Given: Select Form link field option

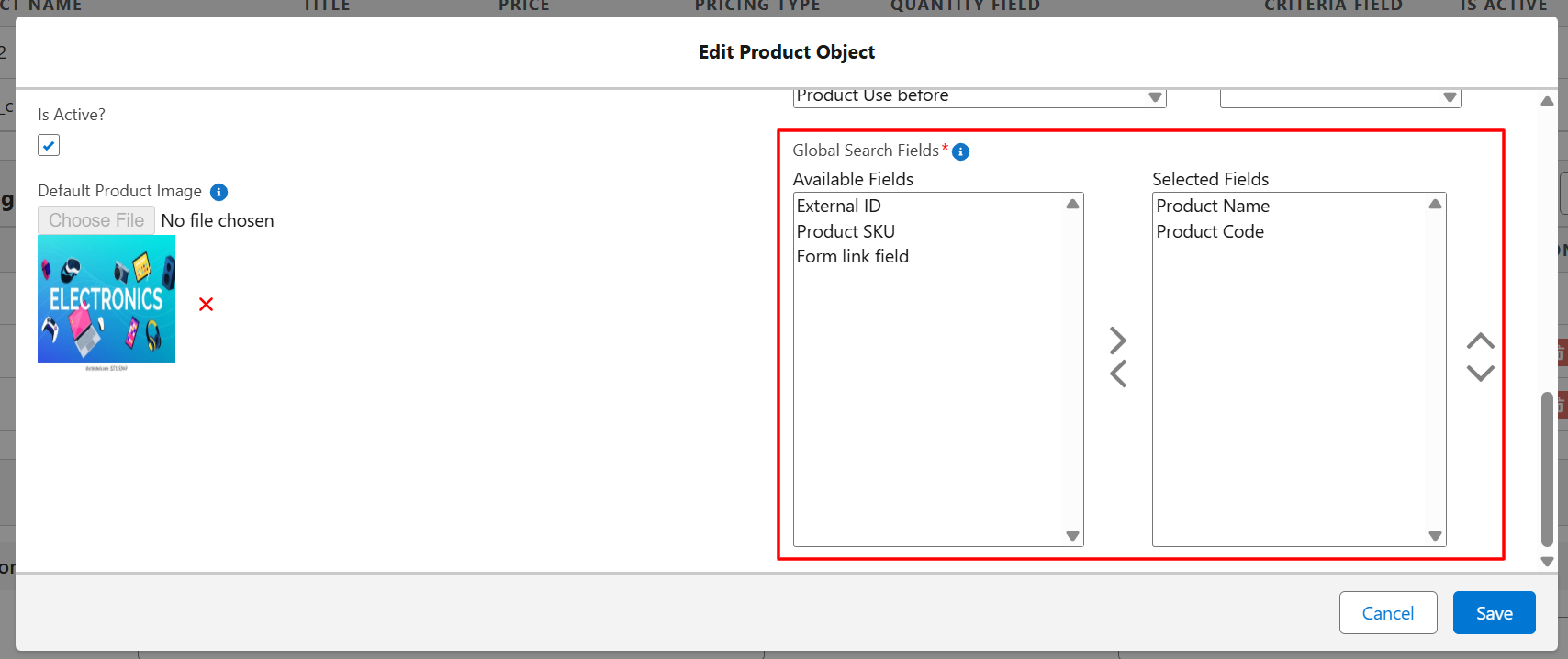Looking at the screenshot, I should coord(852,256).
